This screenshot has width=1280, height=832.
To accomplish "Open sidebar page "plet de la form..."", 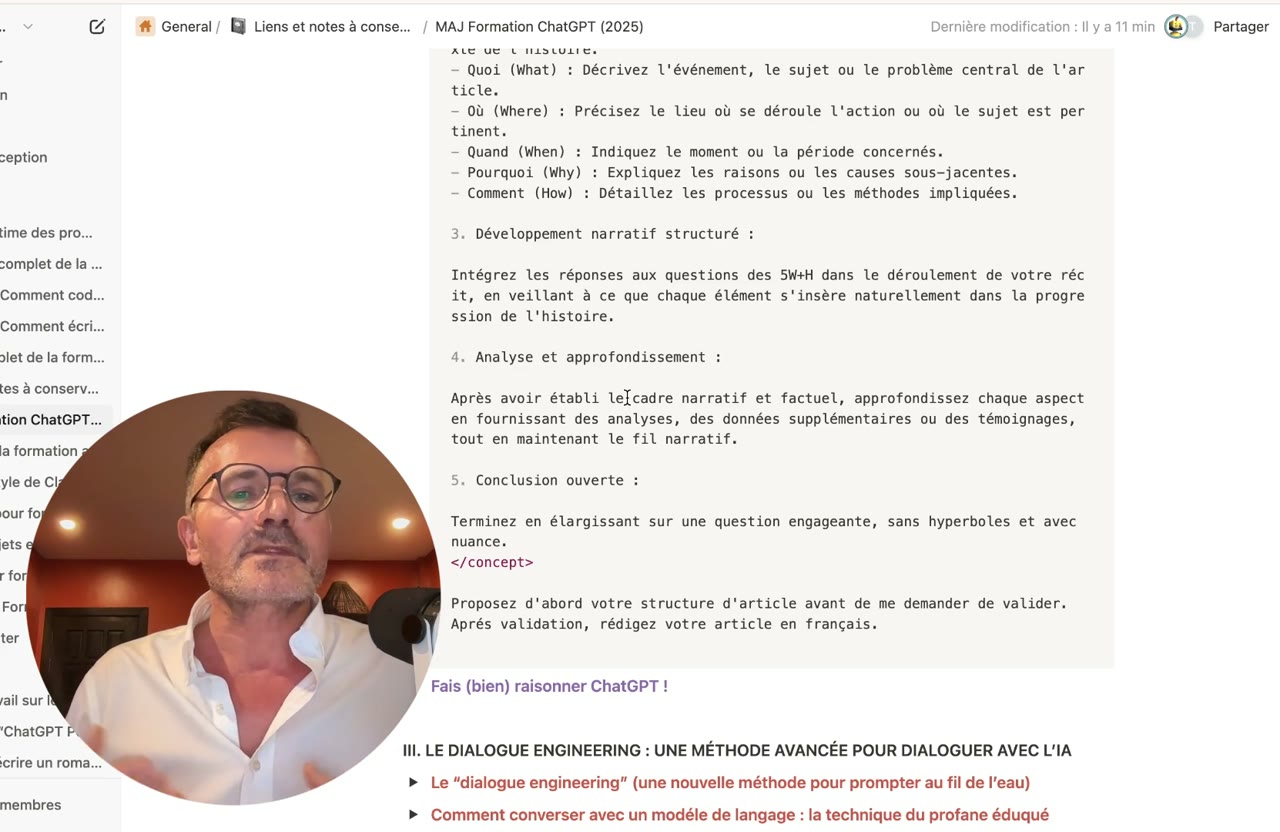I will pos(52,357).
